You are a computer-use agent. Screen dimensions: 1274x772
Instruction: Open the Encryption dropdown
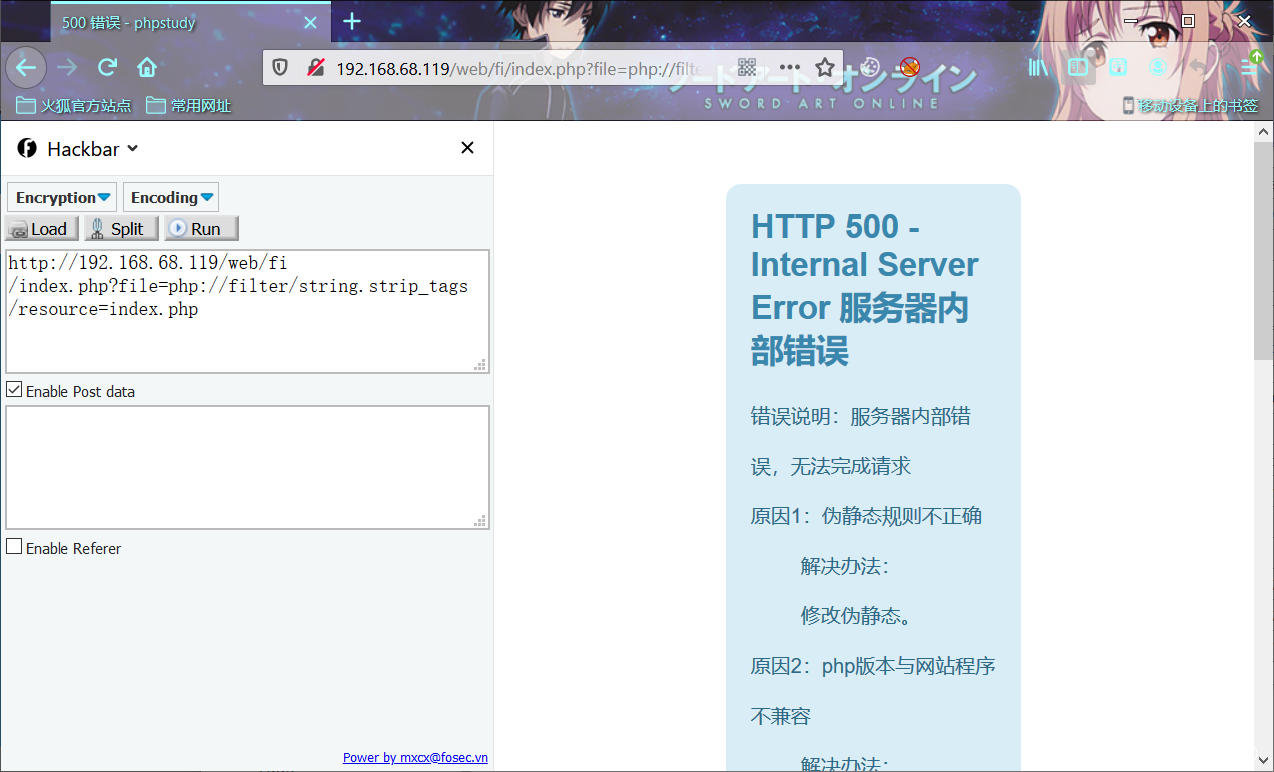click(61, 196)
